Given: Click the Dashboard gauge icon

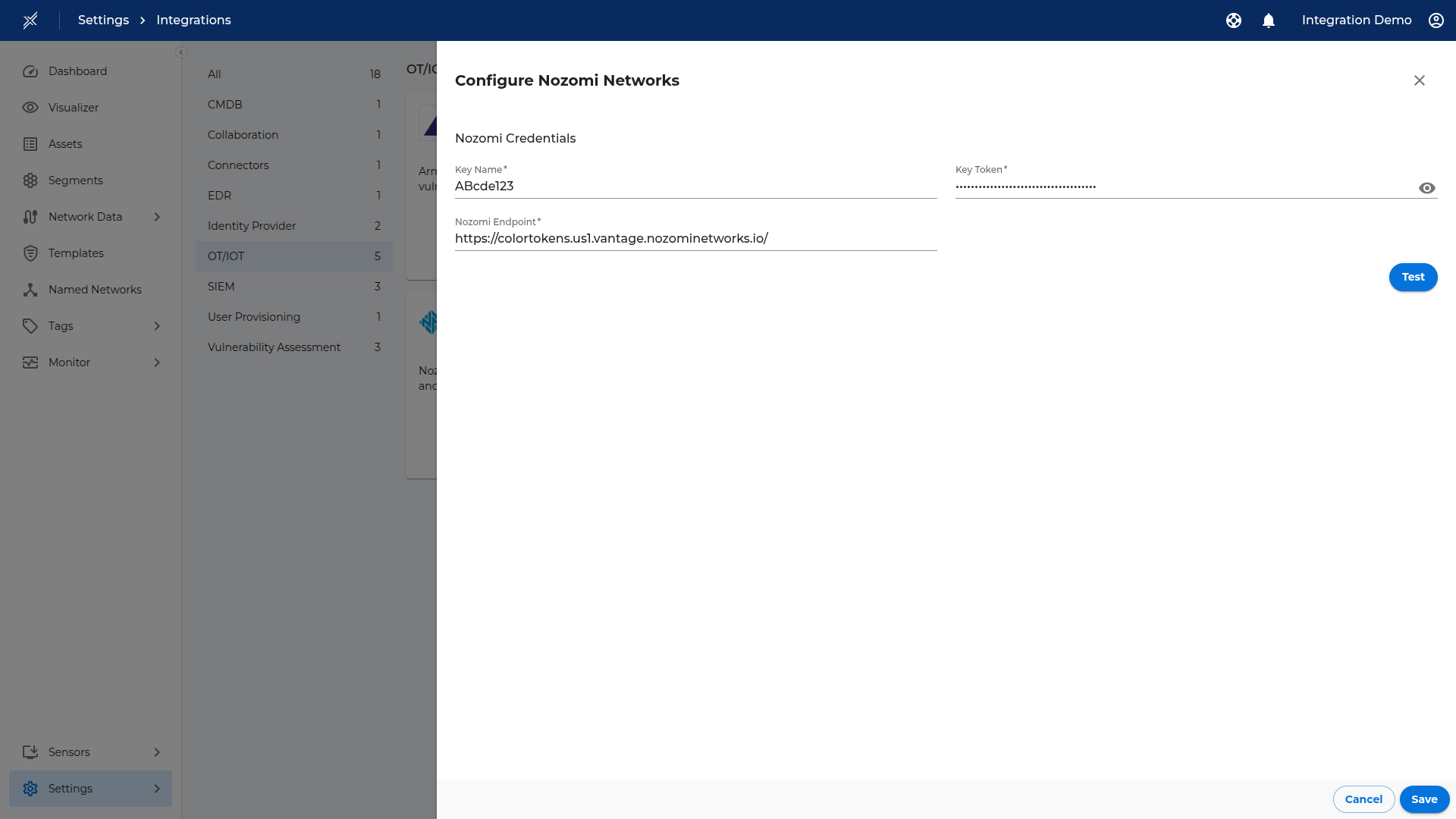Looking at the screenshot, I should coord(30,71).
